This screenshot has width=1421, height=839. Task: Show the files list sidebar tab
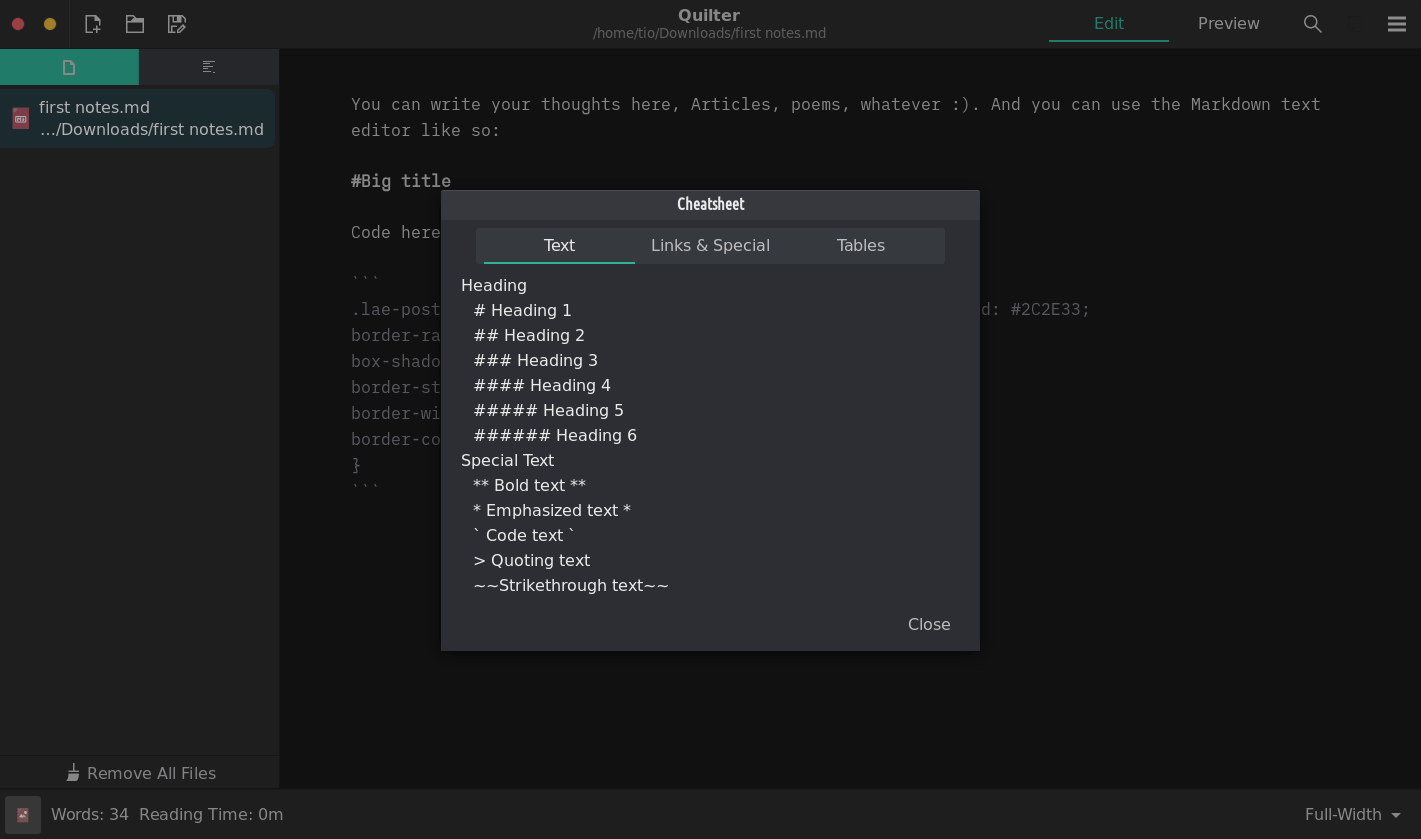pos(69,67)
